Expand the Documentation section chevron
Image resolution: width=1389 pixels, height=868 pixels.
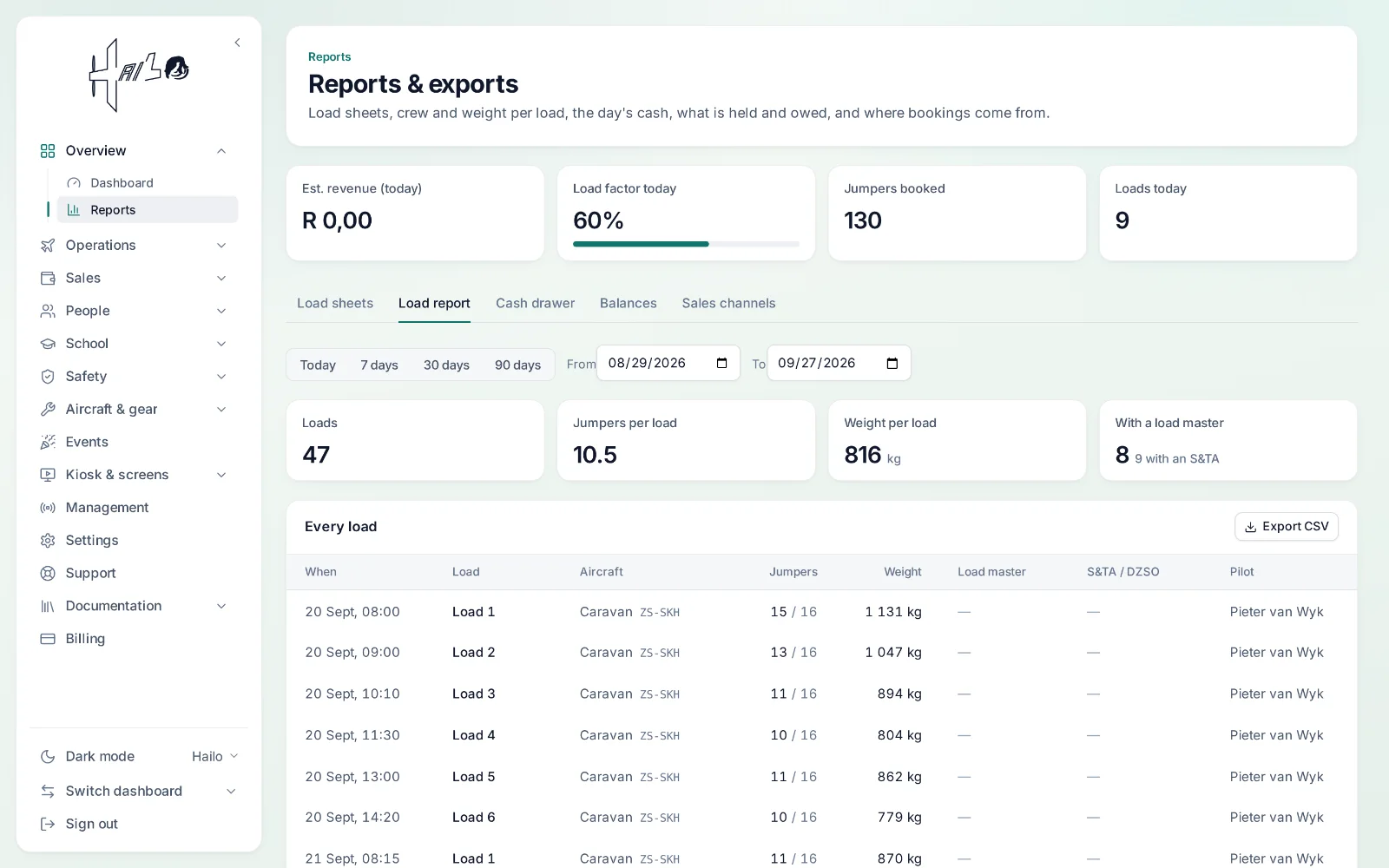point(221,606)
